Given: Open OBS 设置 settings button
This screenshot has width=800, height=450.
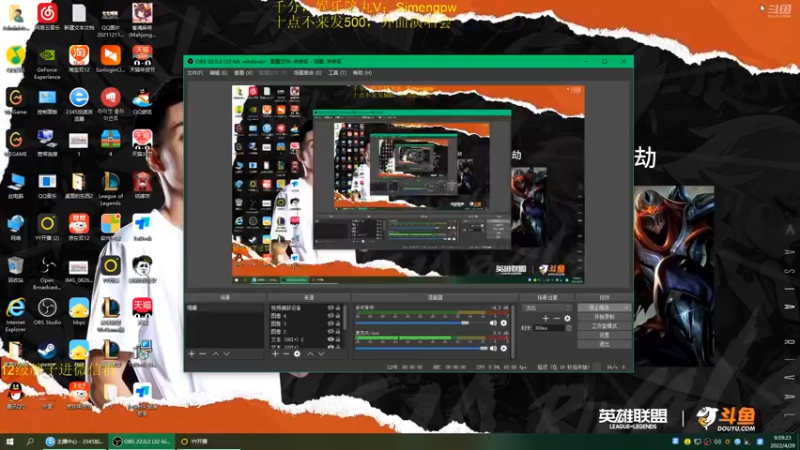Looking at the screenshot, I should tap(605, 335).
